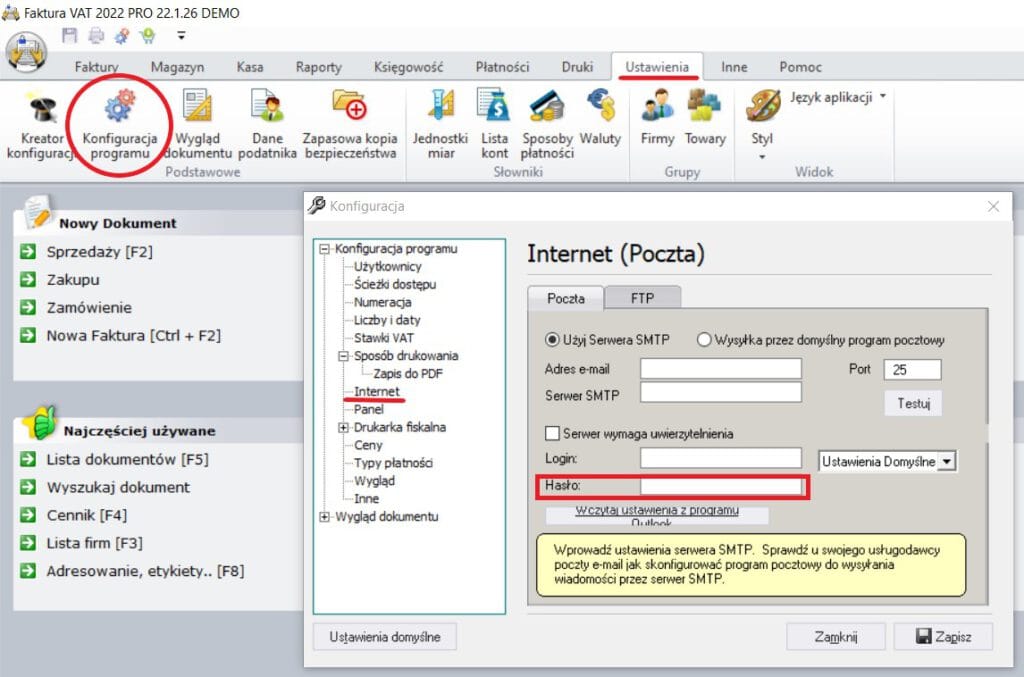Open Konfiguracja programu settings
Viewport: 1024px width, 677px height.
click(119, 120)
